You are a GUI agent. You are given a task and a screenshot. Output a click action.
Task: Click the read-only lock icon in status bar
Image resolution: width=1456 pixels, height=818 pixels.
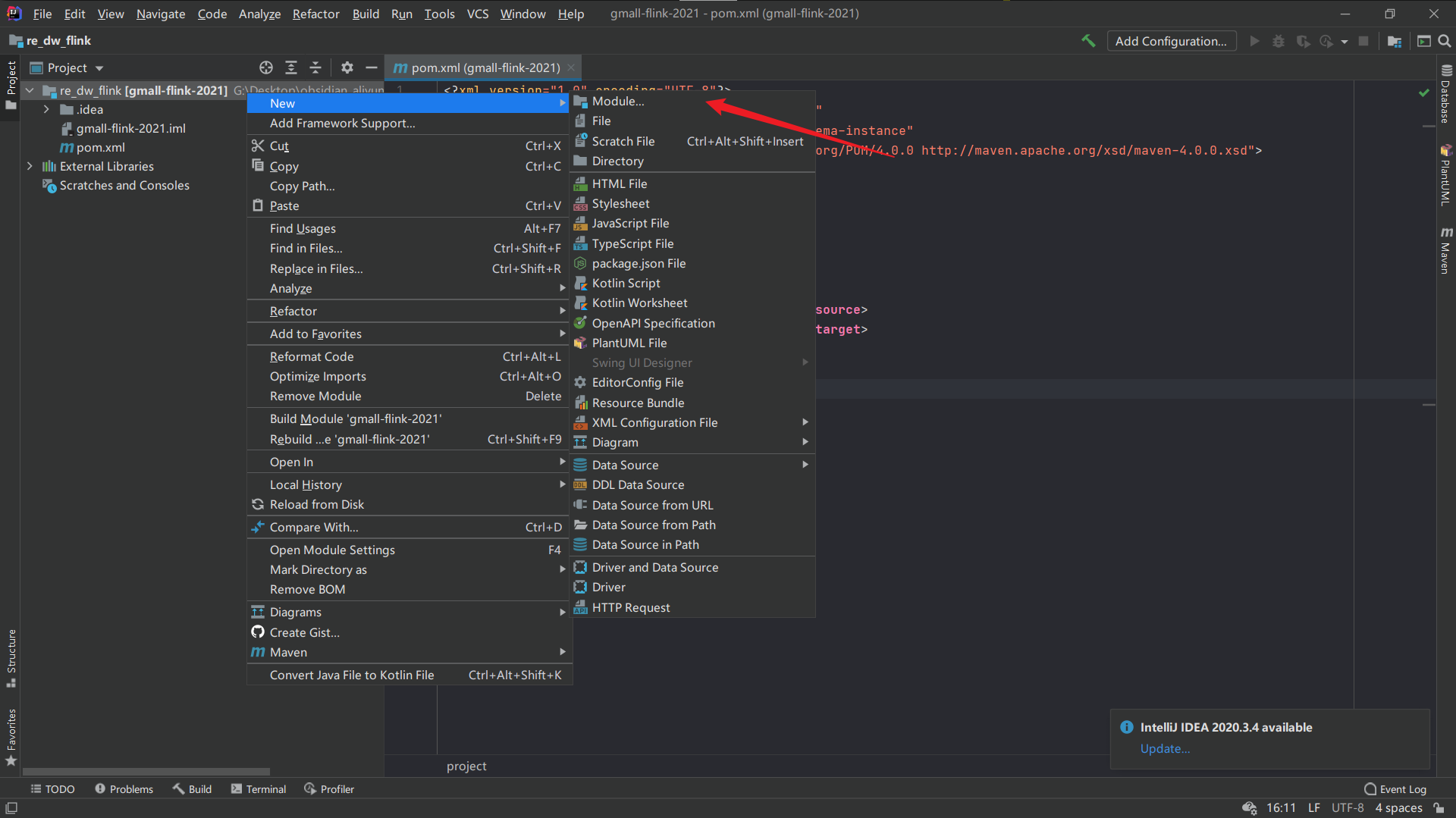click(x=1439, y=808)
